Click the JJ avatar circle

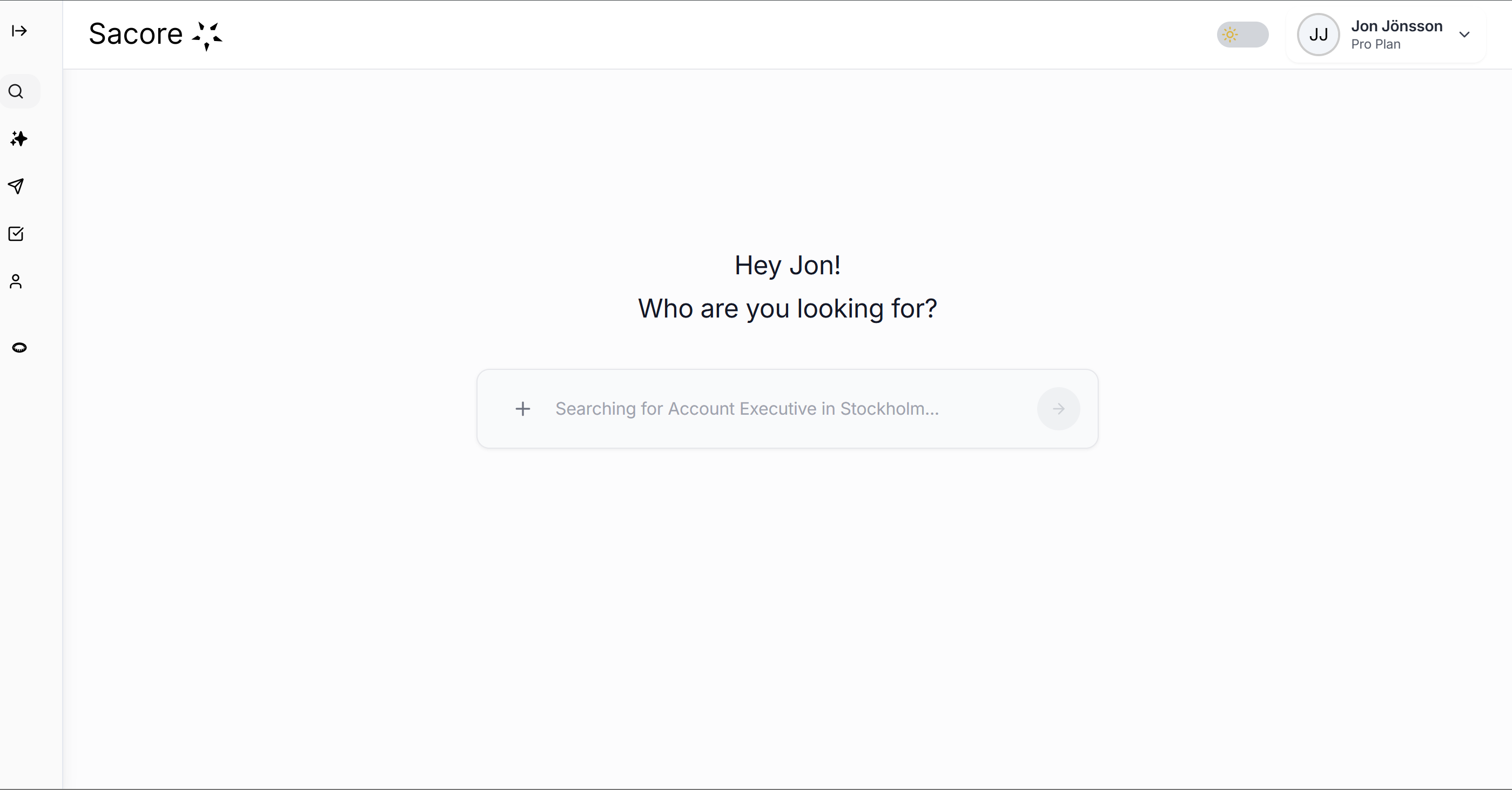(1318, 35)
